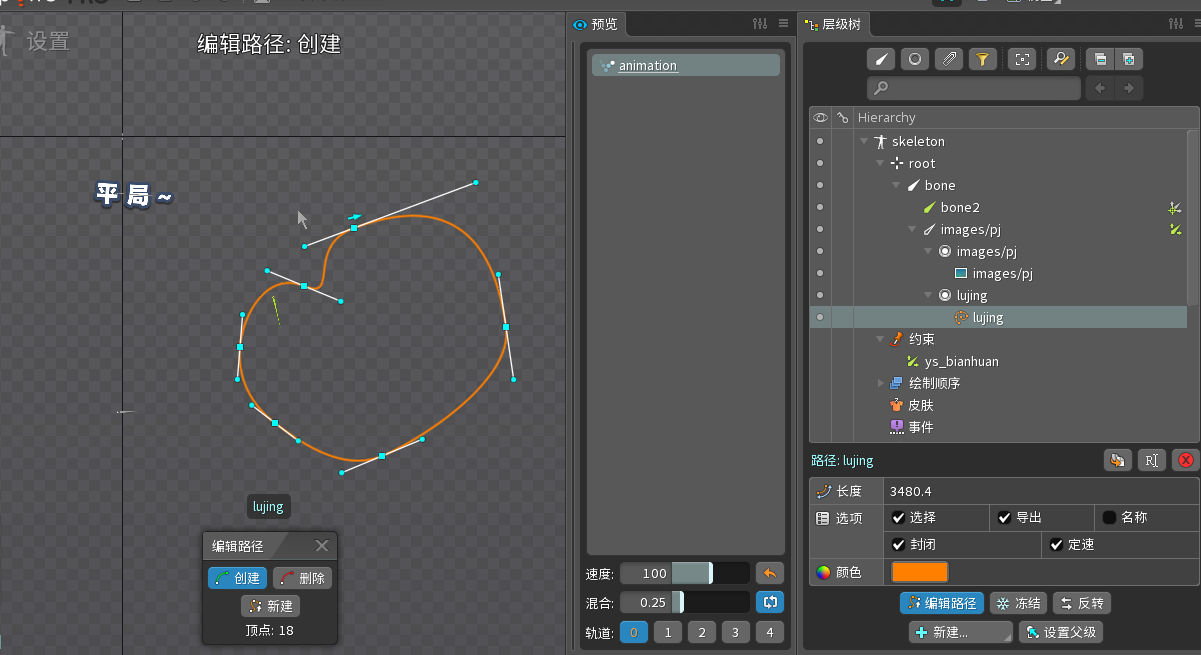Viewport: 1201px width, 655px height.
Task: Open the orange path color swatch
Action: point(920,572)
